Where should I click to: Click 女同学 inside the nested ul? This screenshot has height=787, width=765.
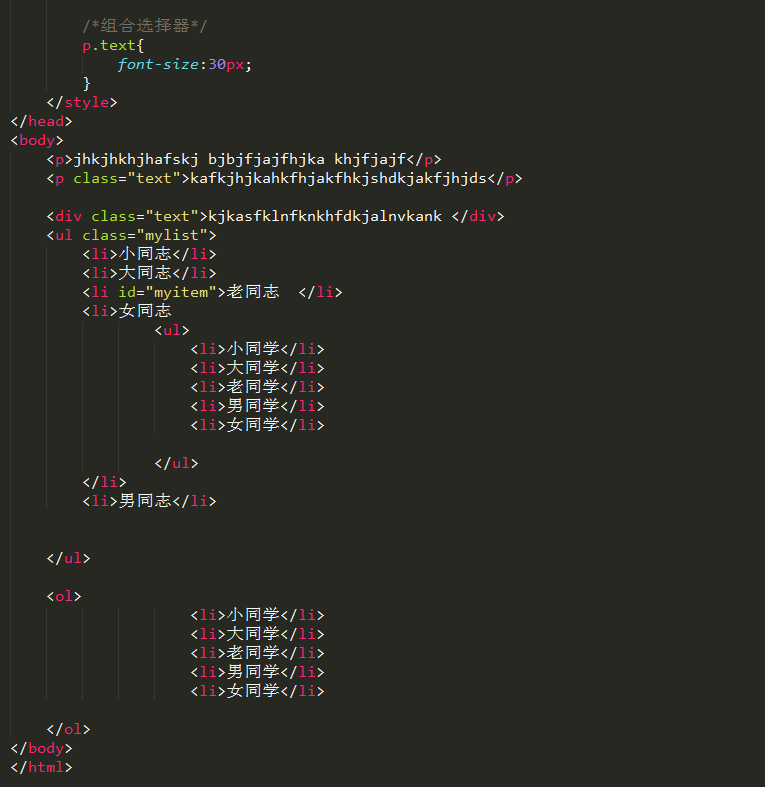[253, 425]
